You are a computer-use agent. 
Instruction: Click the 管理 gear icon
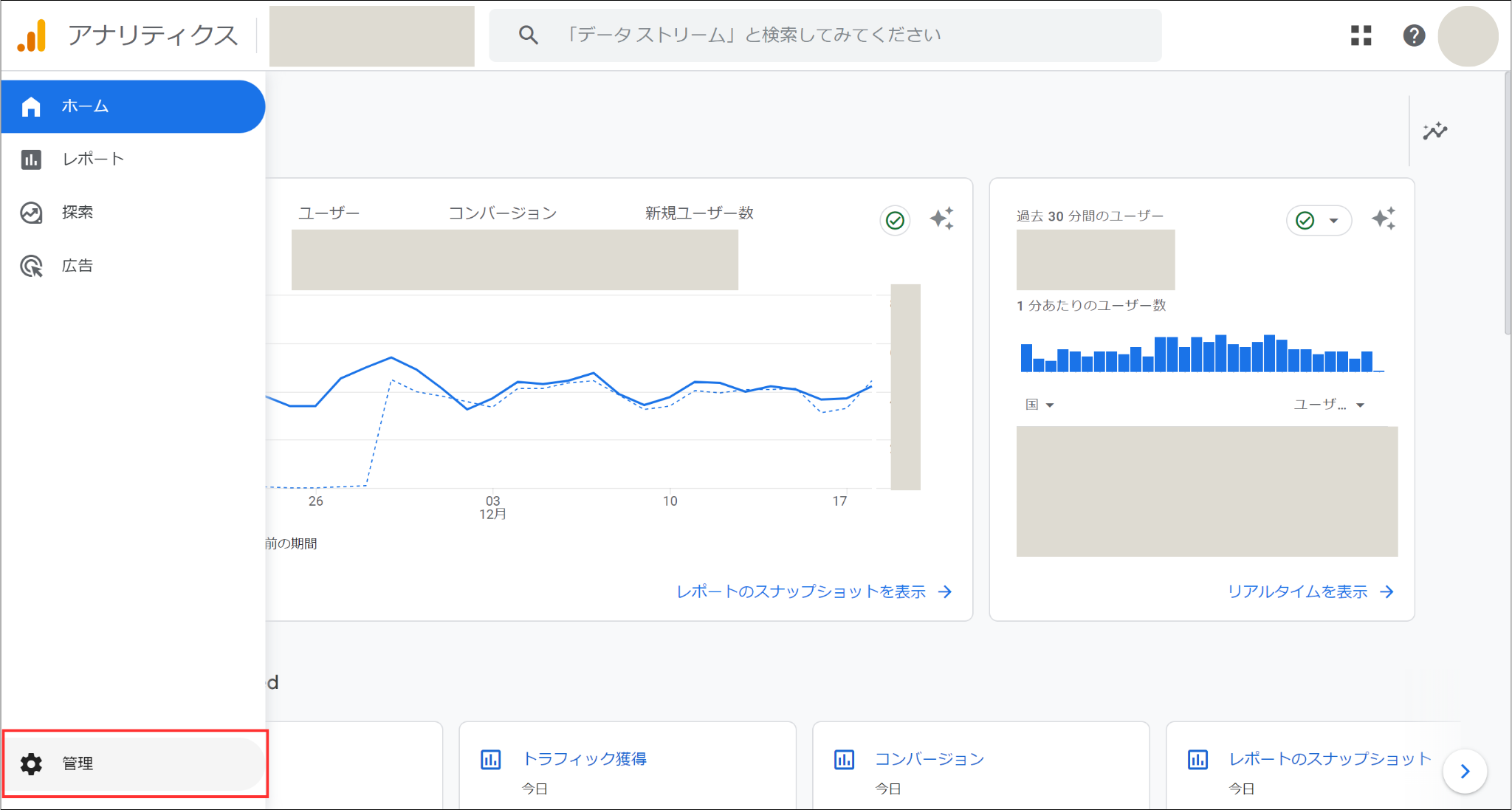31,763
